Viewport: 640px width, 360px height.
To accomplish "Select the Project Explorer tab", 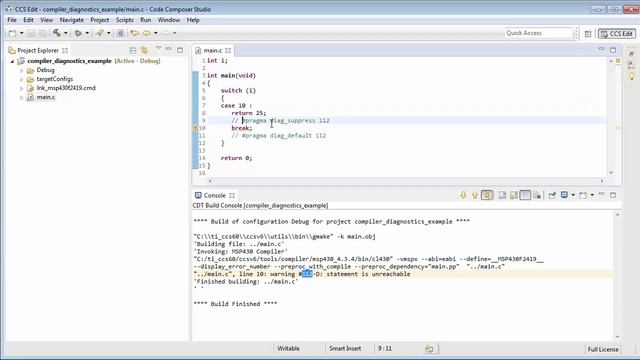I will pos(38,50).
